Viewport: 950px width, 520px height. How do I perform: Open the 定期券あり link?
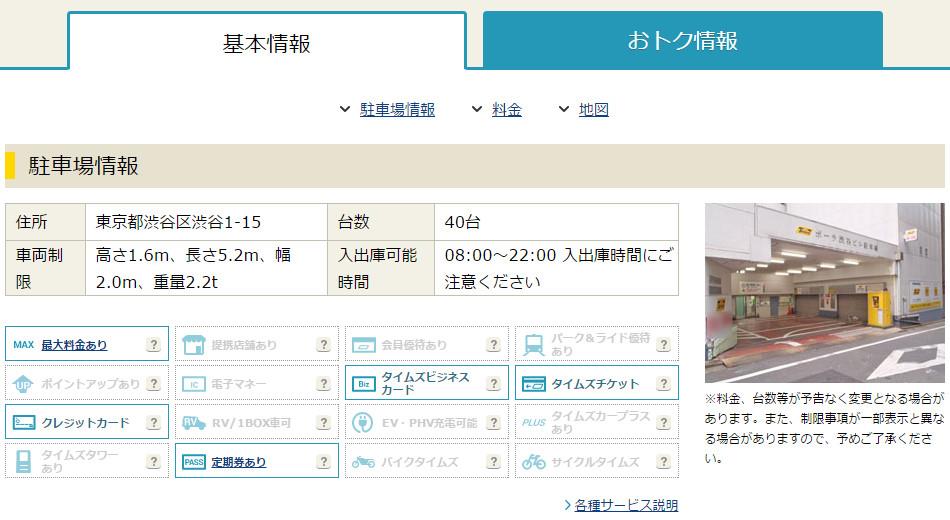click(x=239, y=462)
